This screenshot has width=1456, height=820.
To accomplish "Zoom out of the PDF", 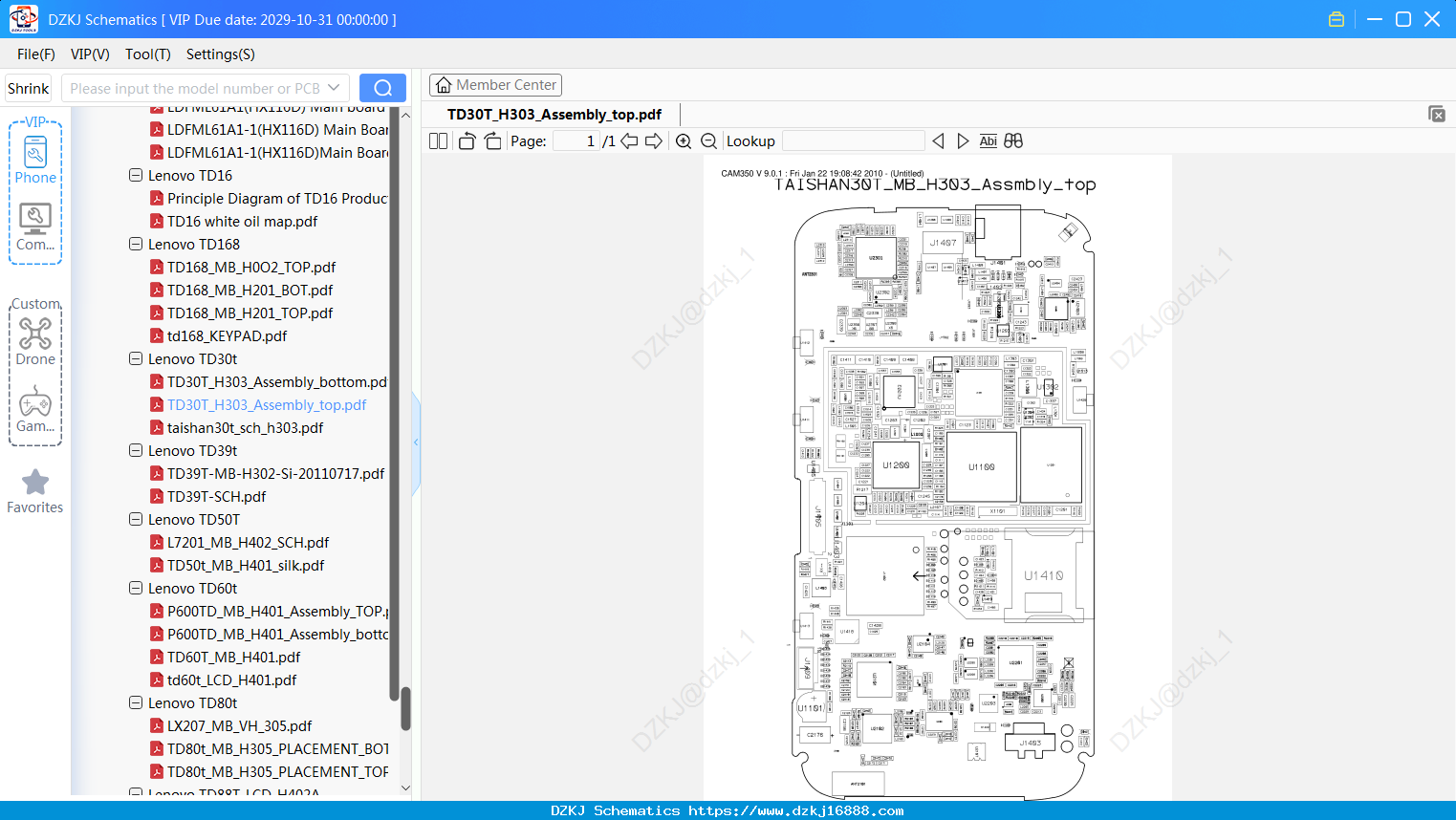I will 708,141.
